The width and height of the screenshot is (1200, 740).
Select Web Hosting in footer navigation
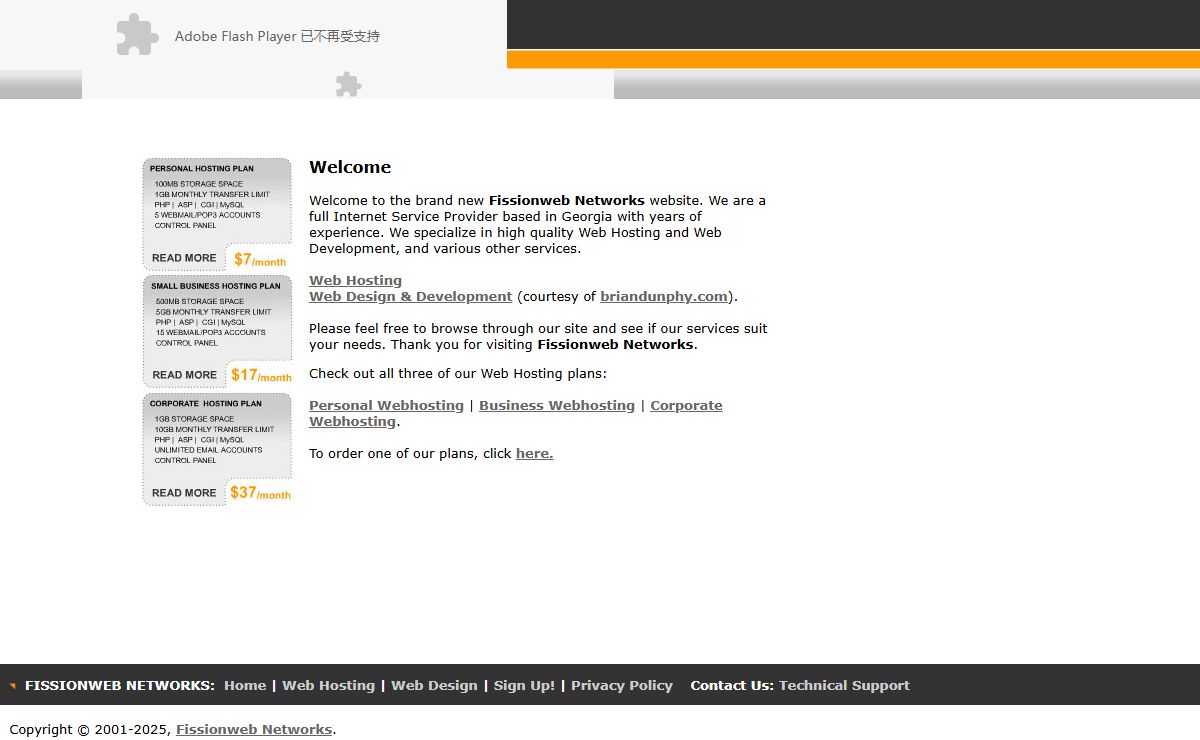(x=328, y=686)
